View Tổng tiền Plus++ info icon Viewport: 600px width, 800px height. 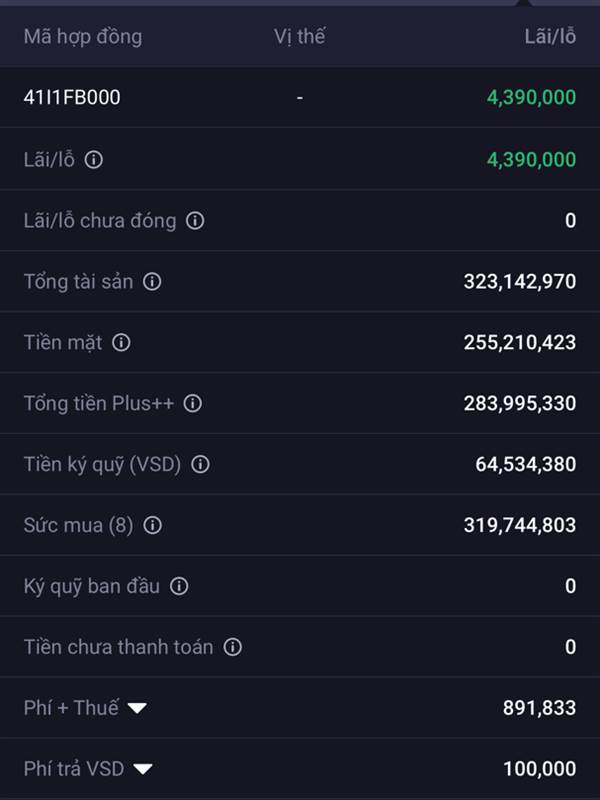tap(193, 403)
